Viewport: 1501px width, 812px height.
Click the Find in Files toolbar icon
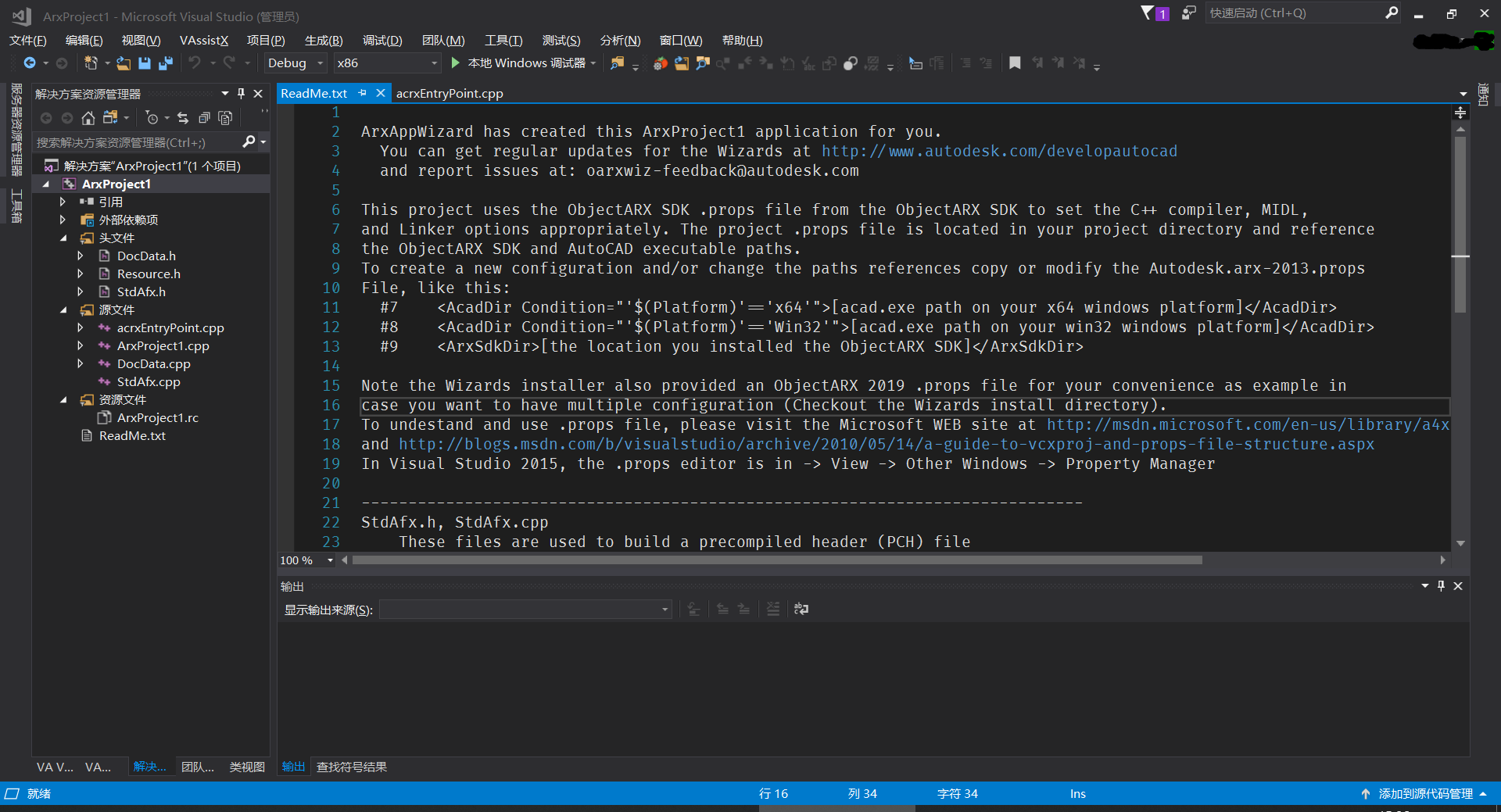point(618,63)
